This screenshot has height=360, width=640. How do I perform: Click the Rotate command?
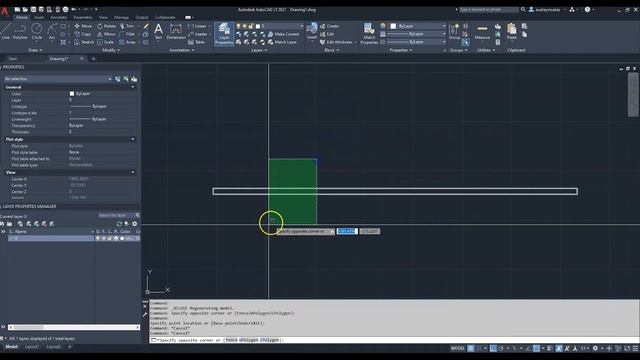(x=107, y=26)
